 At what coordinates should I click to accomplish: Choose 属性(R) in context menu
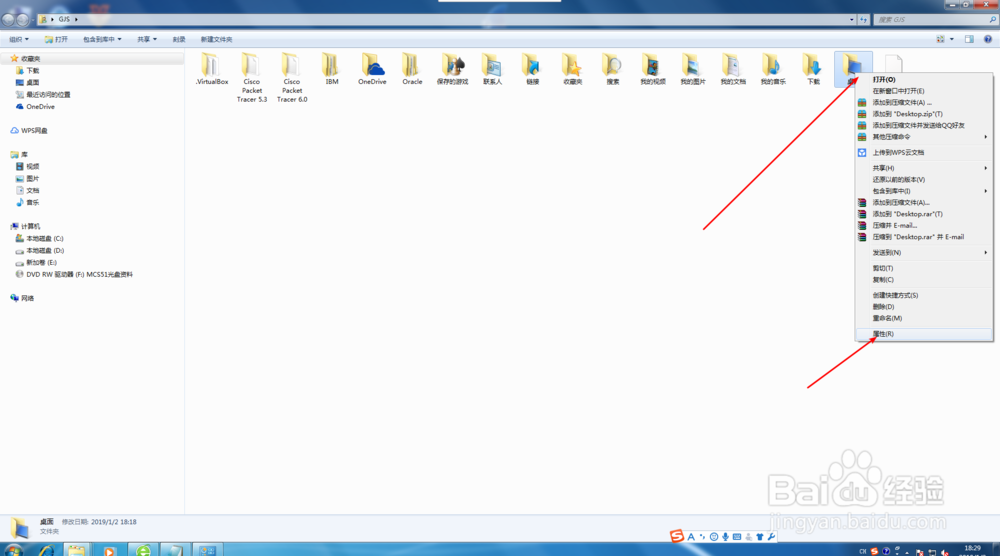pyautogui.click(x=924, y=334)
